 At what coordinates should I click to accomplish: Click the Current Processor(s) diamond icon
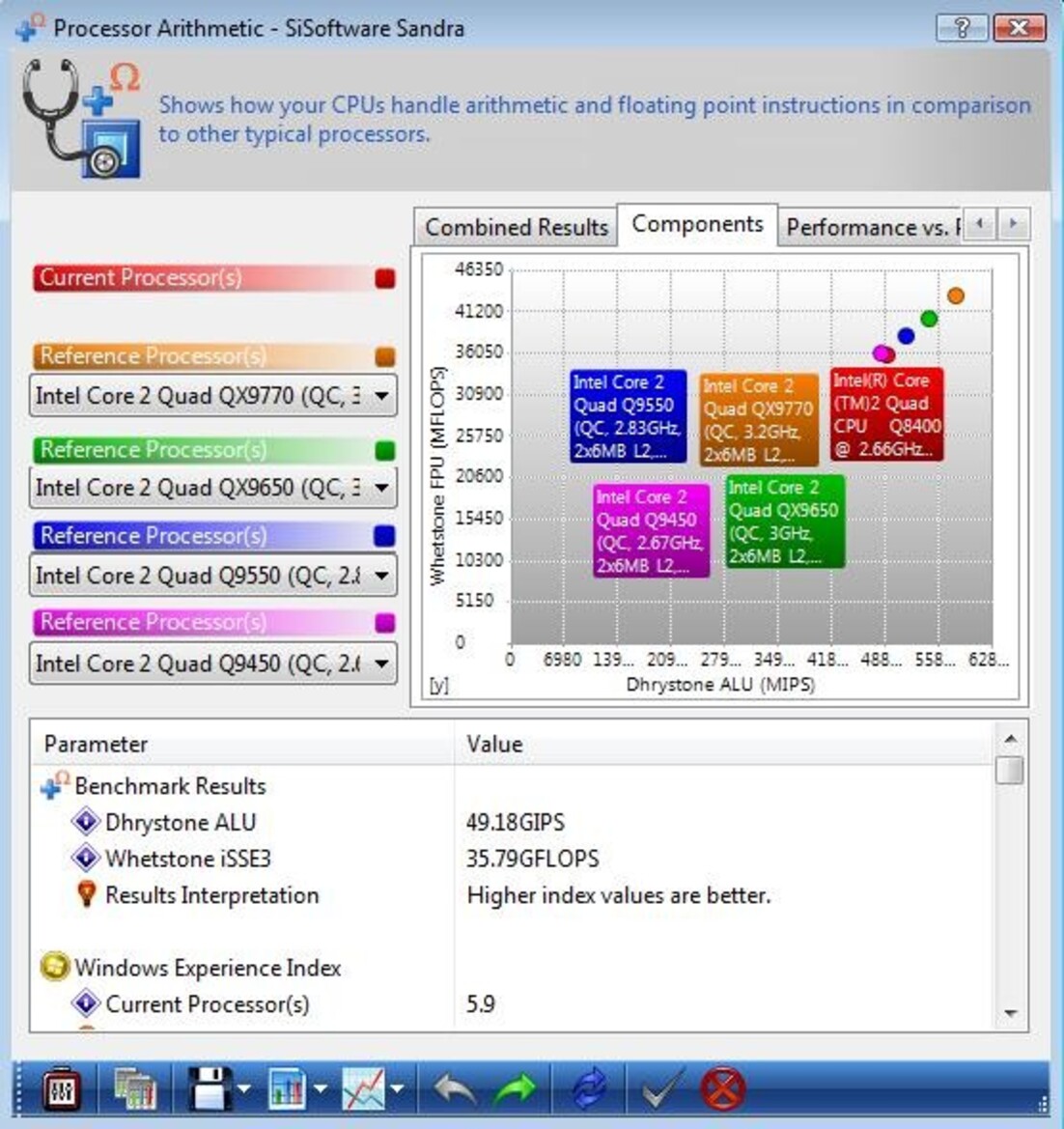[x=86, y=1003]
